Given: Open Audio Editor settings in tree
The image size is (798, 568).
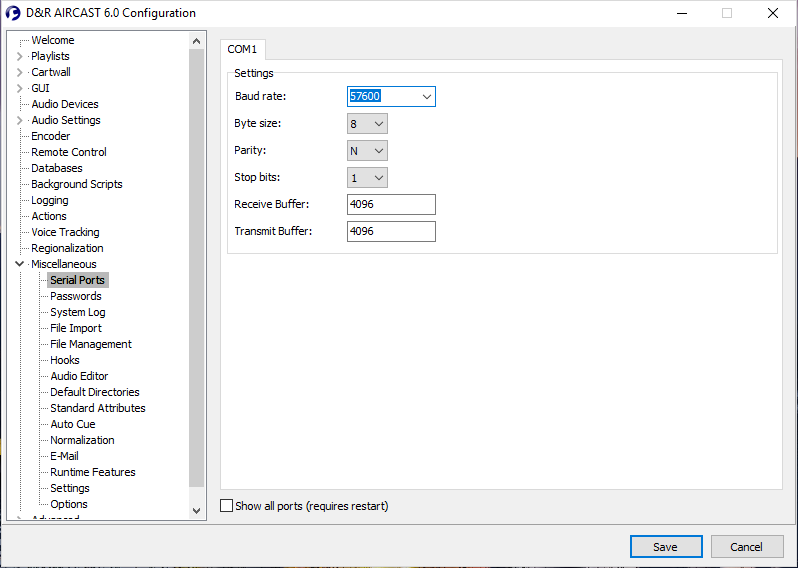Looking at the screenshot, I should (79, 376).
